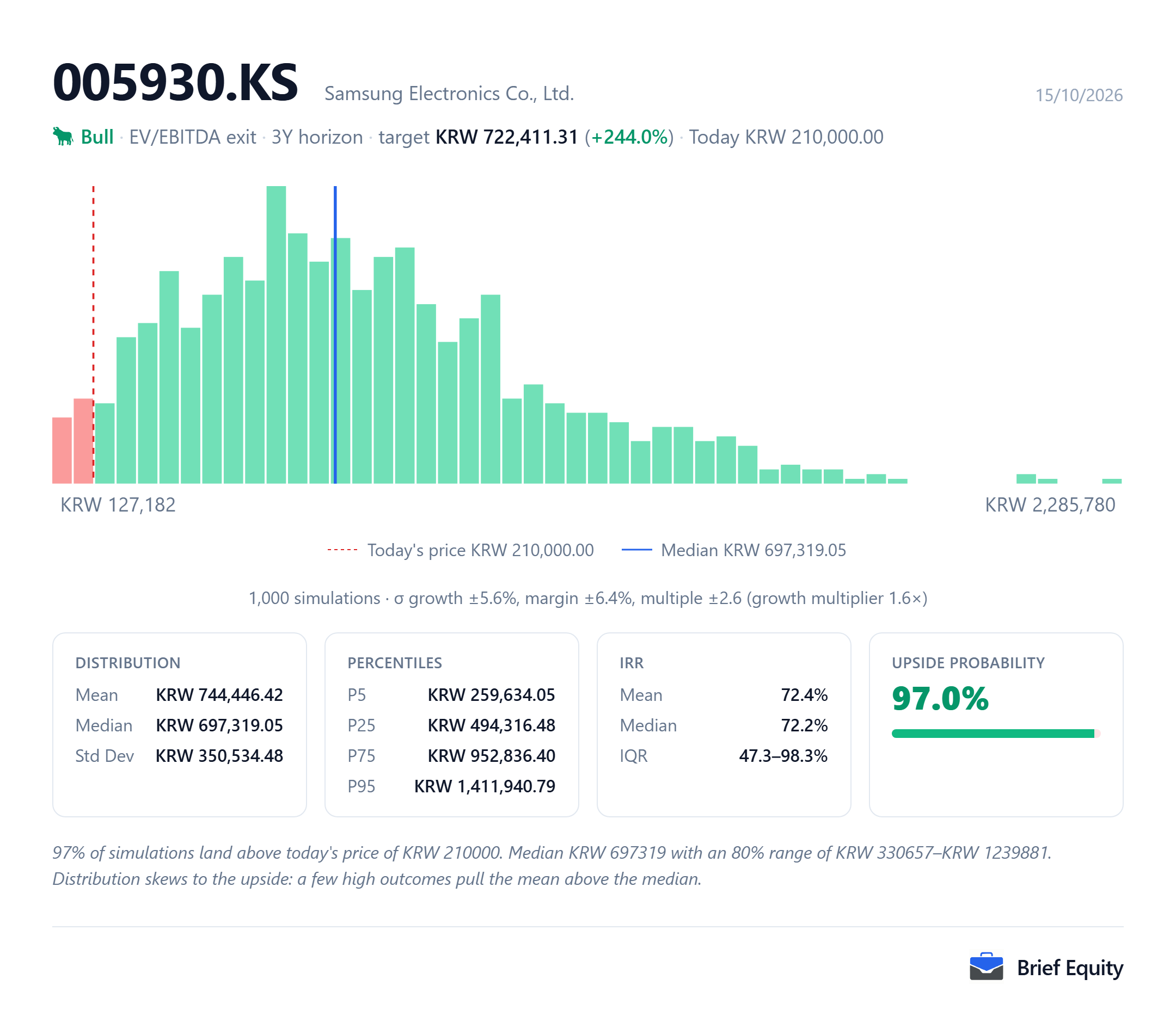Click the IRR card heading
Screen dimensions: 1176x1010
[x=632, y=663]
